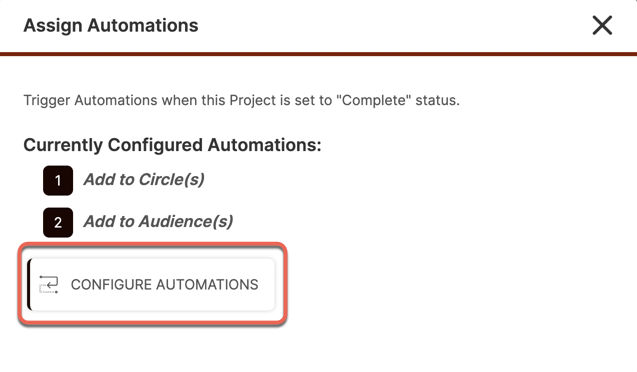
Task: Click the Trigger Automations description text
Action: [x=241, y=100]
